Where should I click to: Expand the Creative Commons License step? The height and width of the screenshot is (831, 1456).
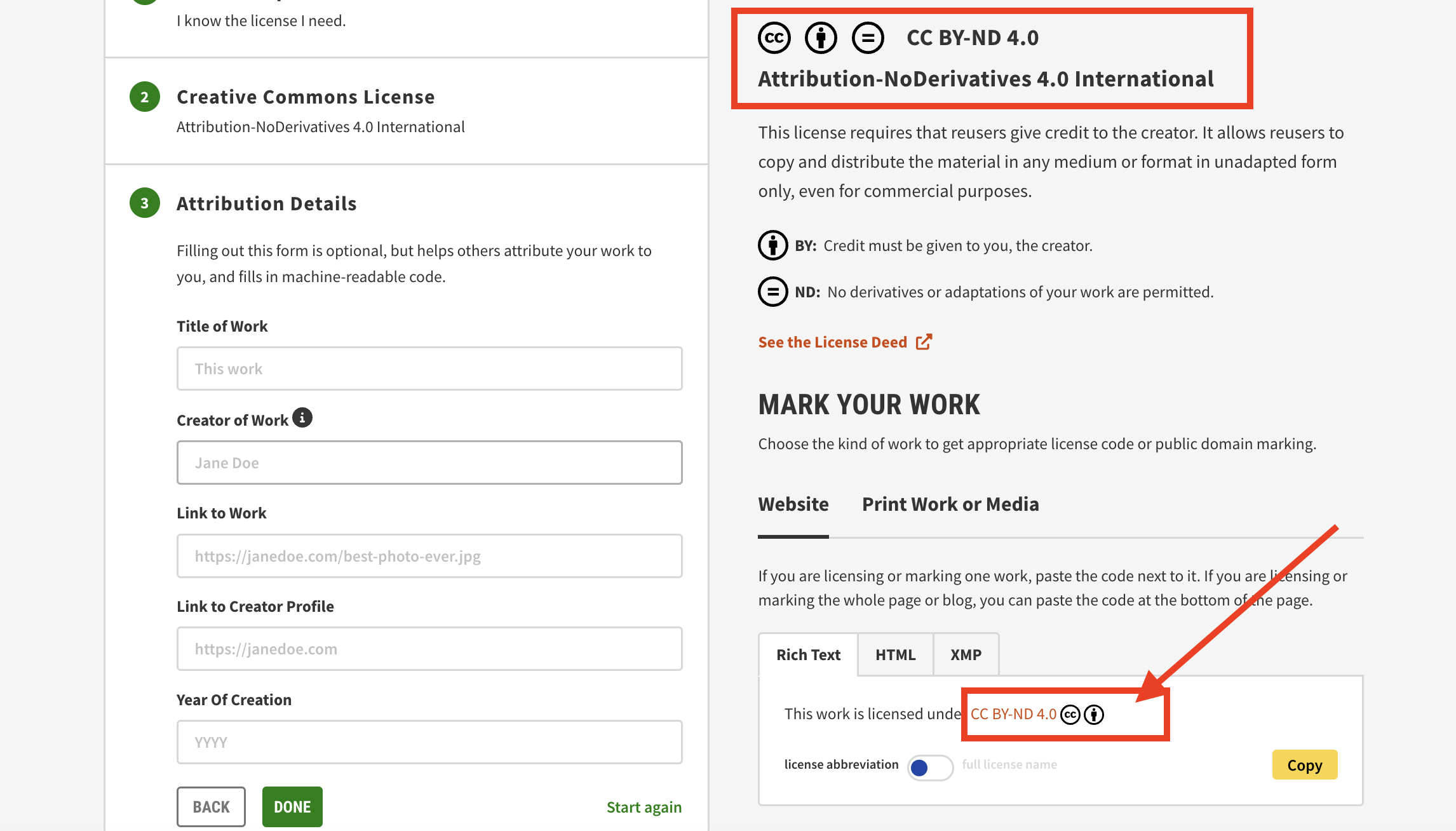pos(306,97)
